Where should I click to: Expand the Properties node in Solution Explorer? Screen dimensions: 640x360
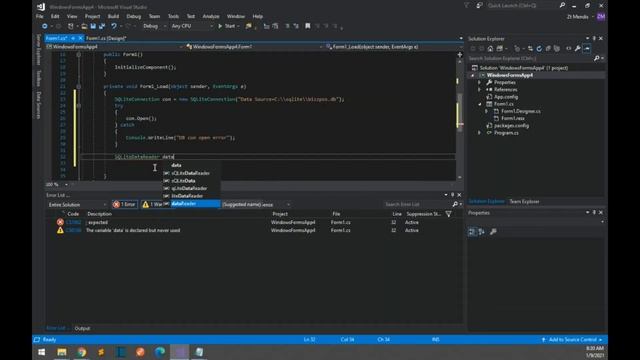point(480,82)
